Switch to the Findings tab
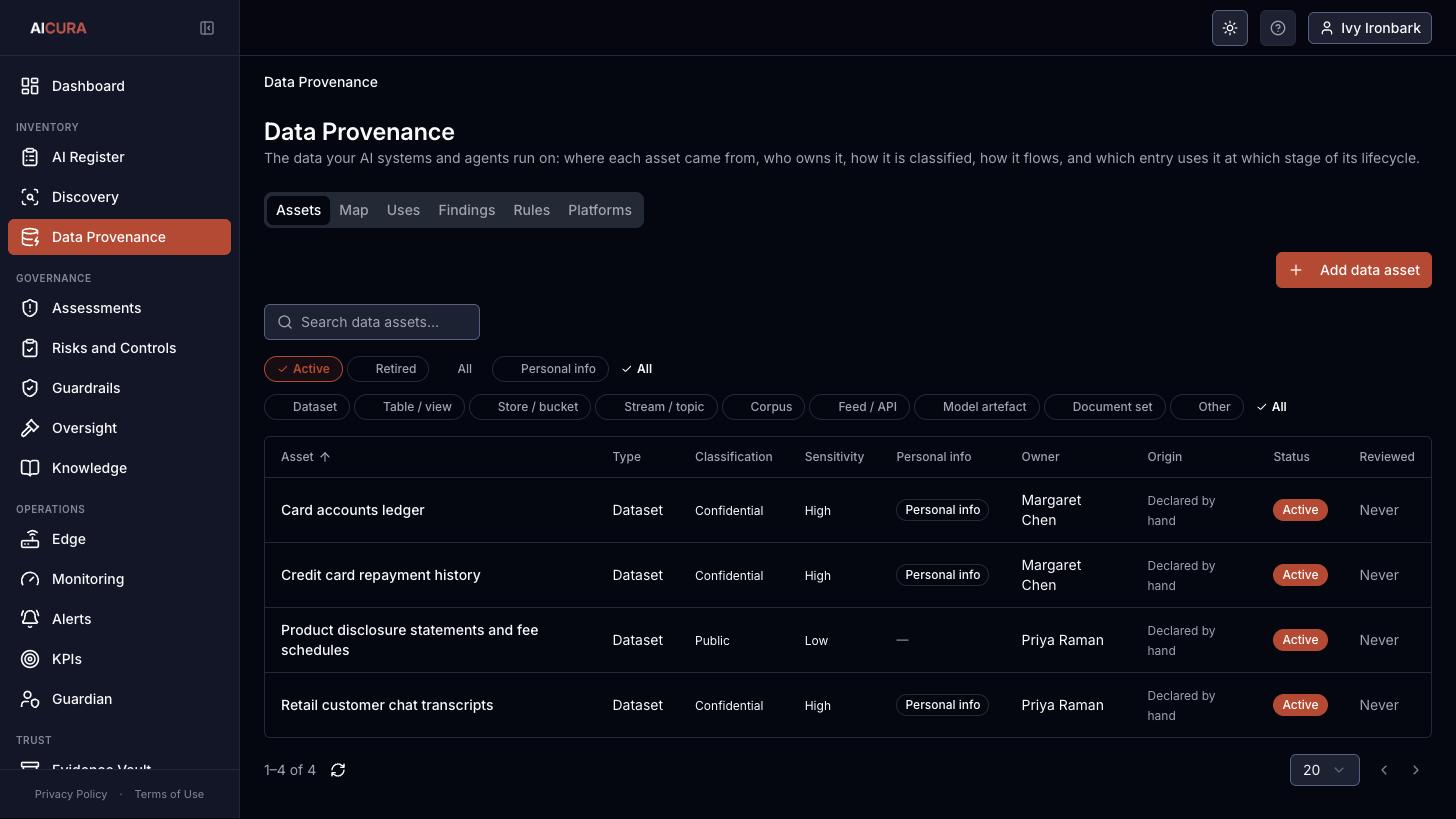The height and width of the screenshot is (819, 1456). coord(467,210)
